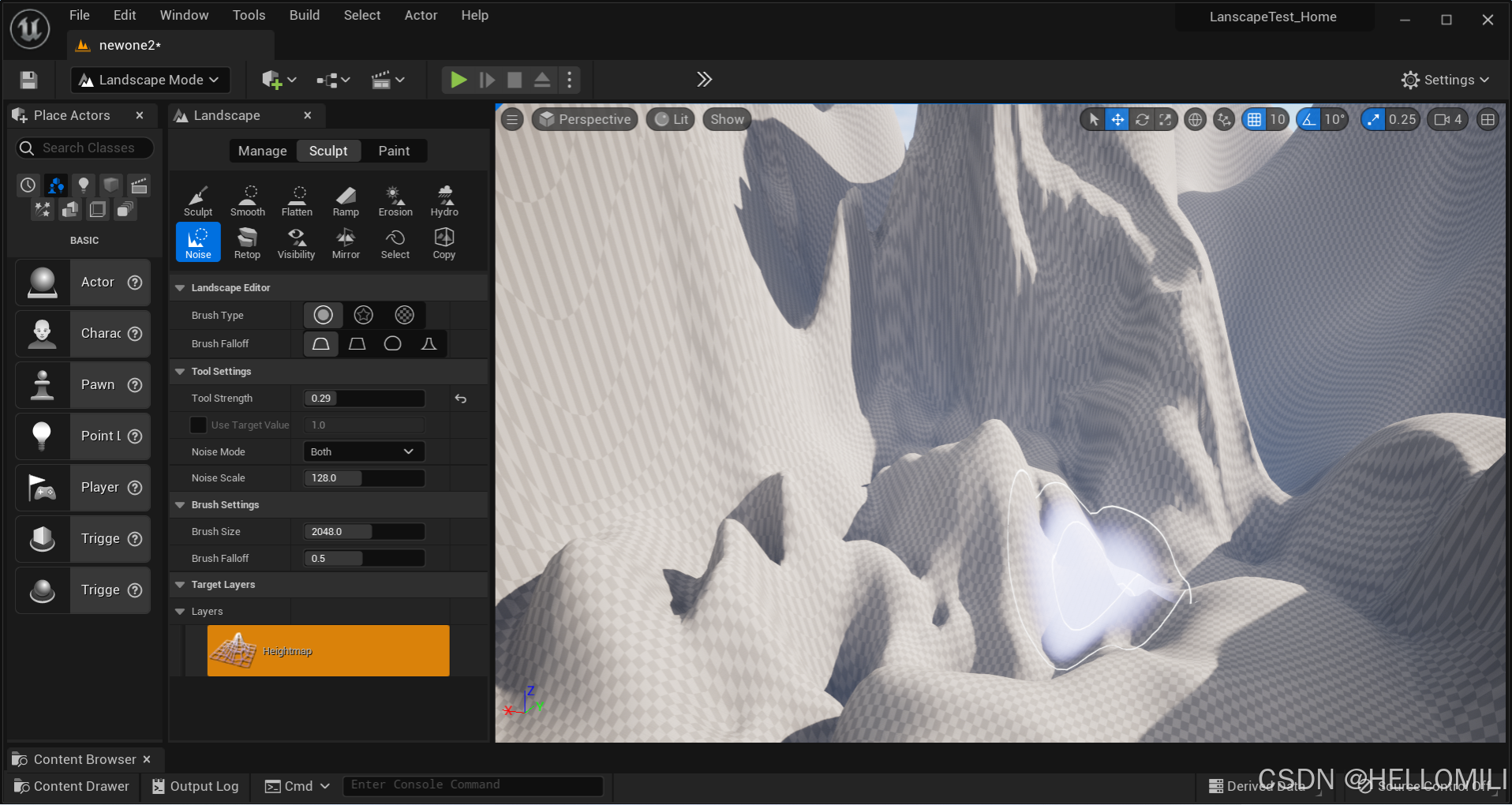Viewport: 1512px width, 805px height.
Task: Open the Settings dropdown
Action: [x=1446, y=80]
